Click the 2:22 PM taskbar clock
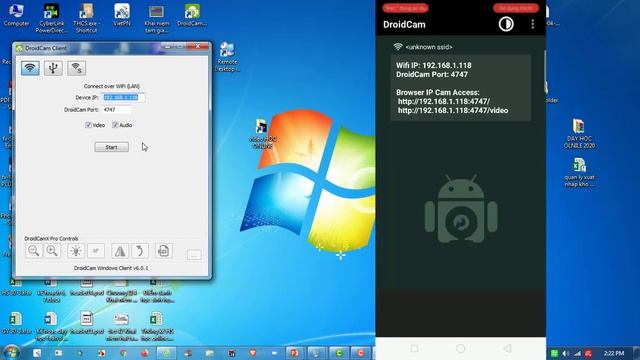This screenshot has width=640, height=360. click(614, 353)
